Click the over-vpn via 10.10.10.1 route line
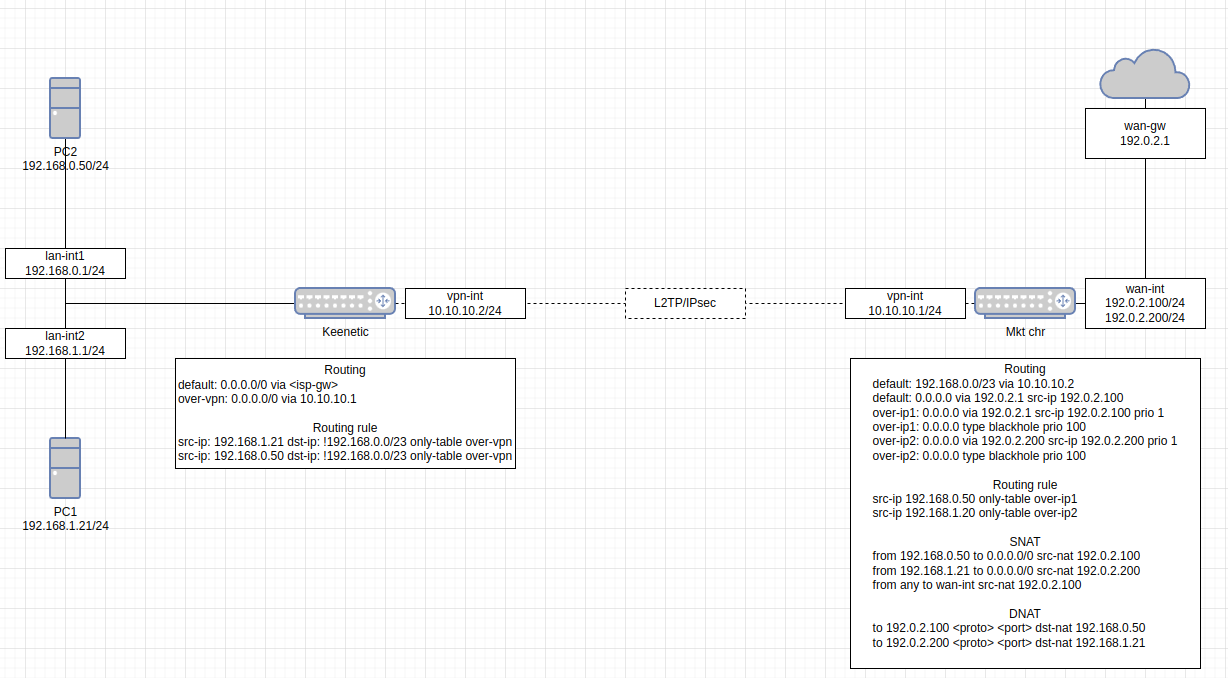 [267, 398]
